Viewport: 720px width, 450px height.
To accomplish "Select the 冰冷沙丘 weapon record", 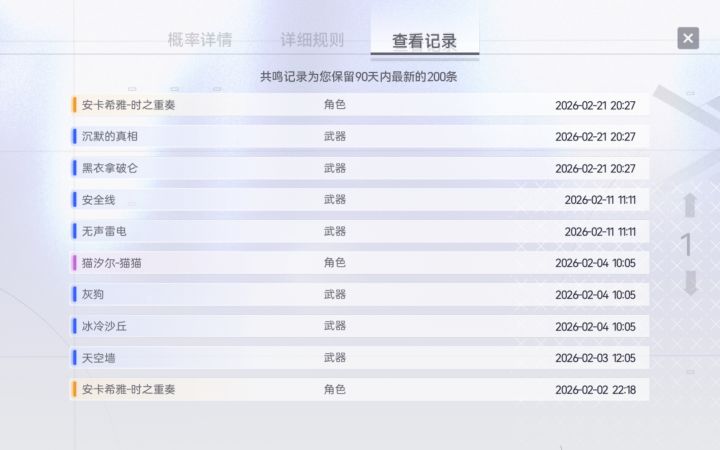I will (360, 326).
